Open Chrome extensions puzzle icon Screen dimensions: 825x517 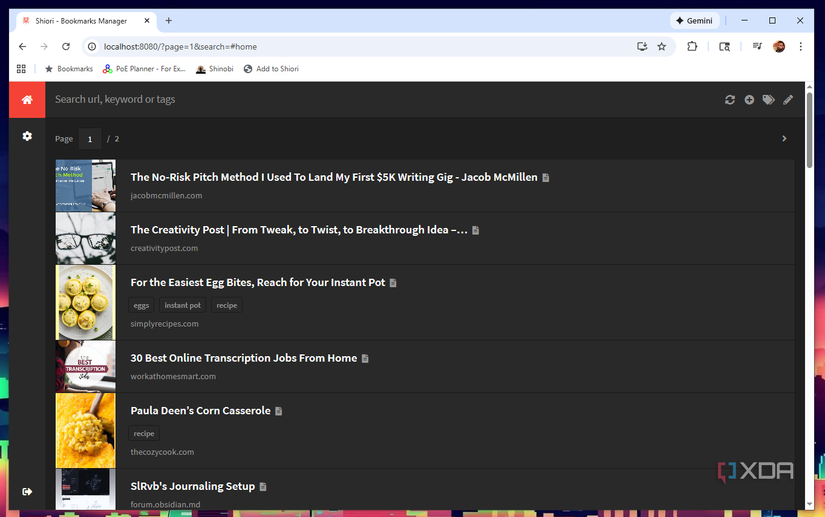click(692, 46)
